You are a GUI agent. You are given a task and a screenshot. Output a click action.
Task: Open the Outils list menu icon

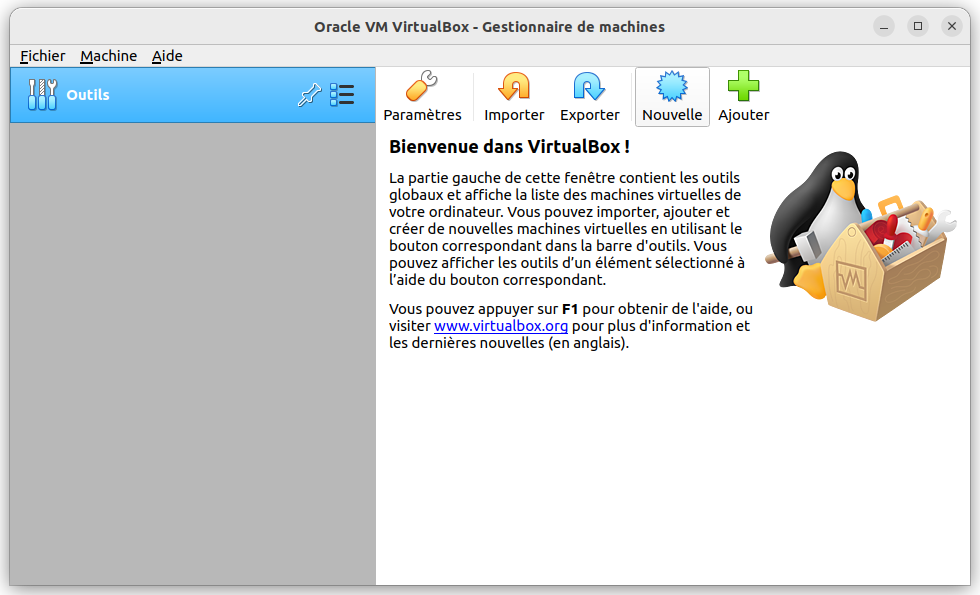pyautogui.click(x=342, y=95)
